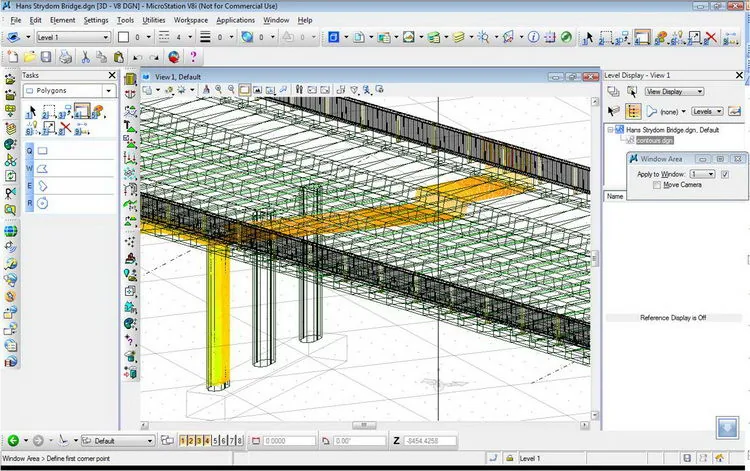The width and height of the screenshot is (750, 471).
Task: Click the Cut scissors icon
Action: (85, 57)
